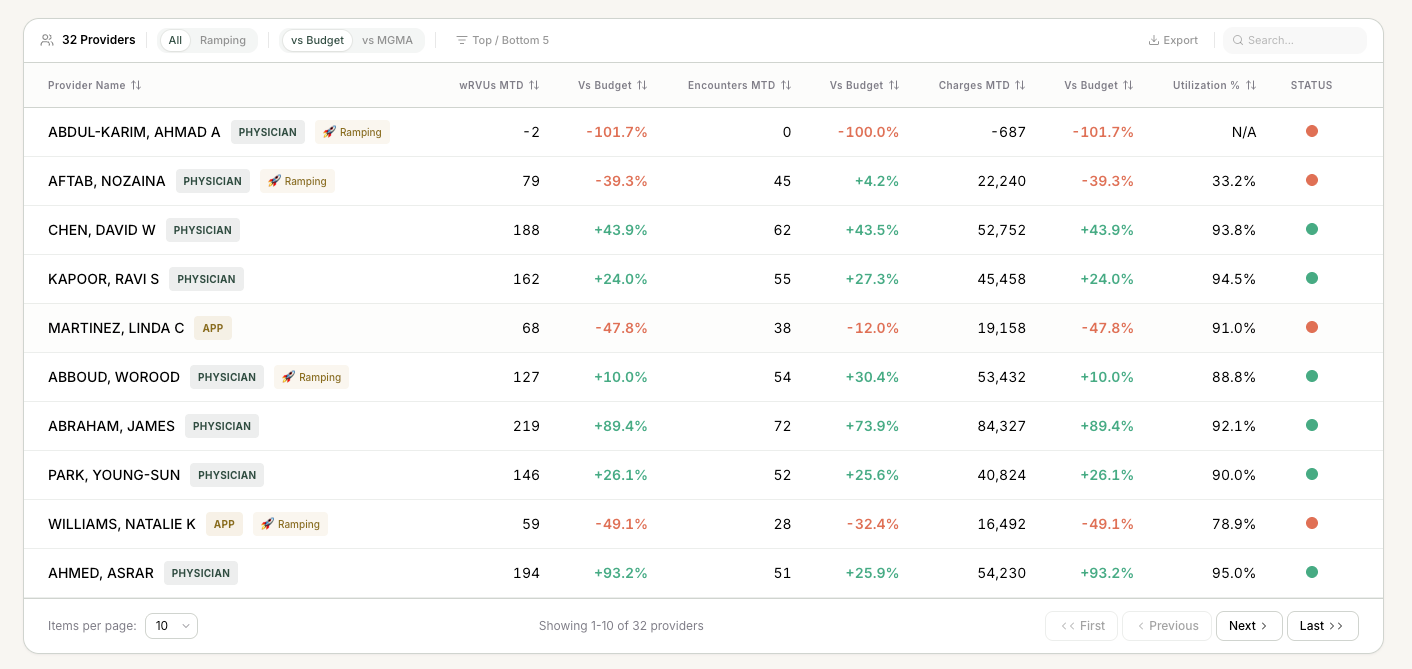Open the items per page dropdown

click(171, 626)
